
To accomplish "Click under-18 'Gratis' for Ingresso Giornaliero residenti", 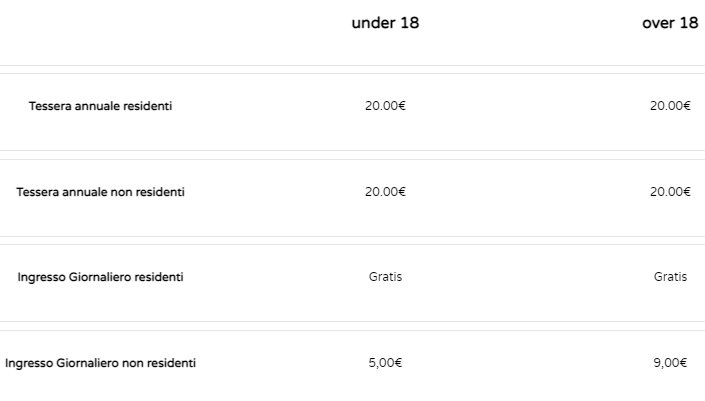I will pyautogui.click(x=385, y=277).
